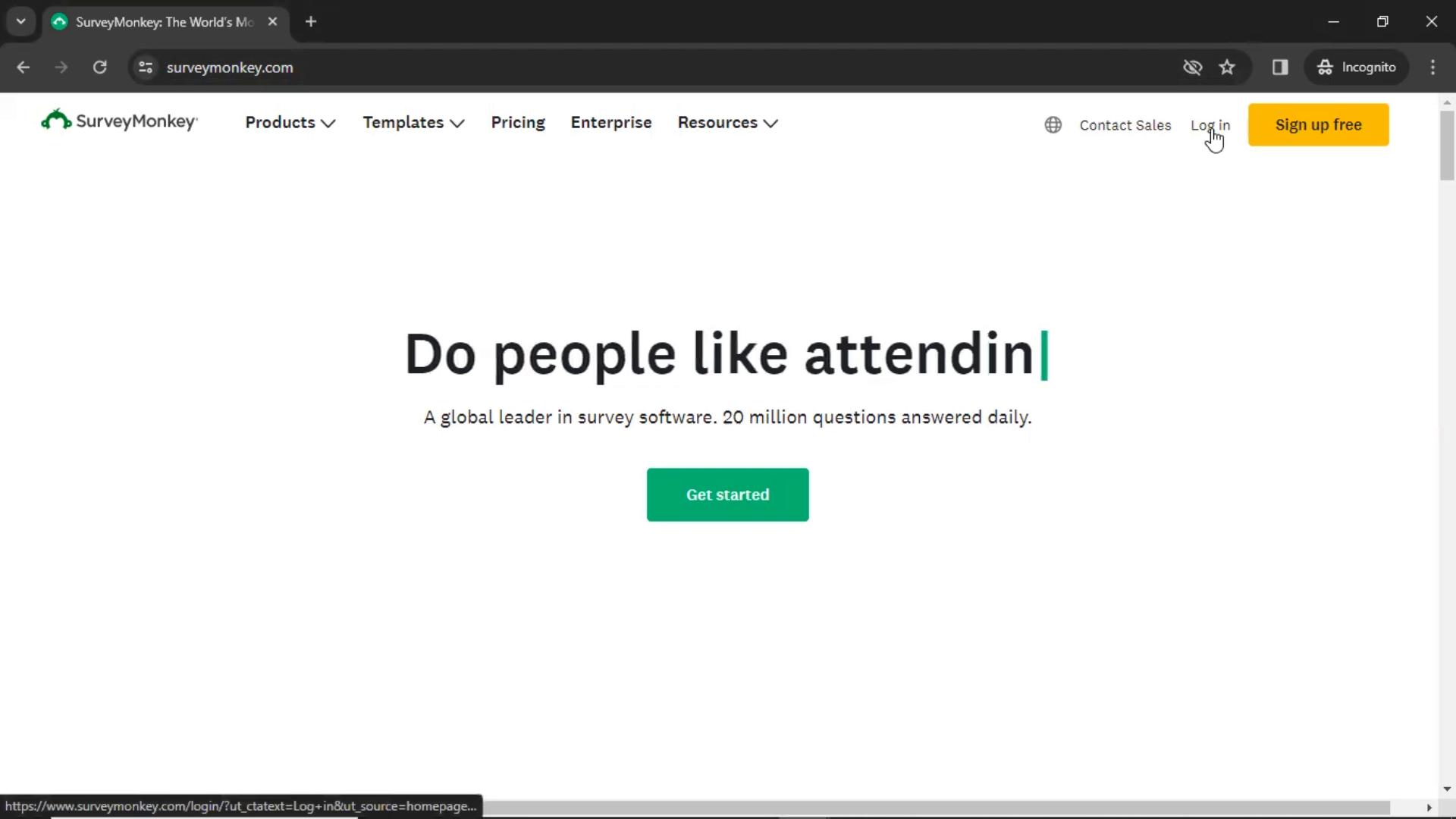
Task: Click the back navigation arrow icon
Action: pyautogui.click(x=22, y=67)
